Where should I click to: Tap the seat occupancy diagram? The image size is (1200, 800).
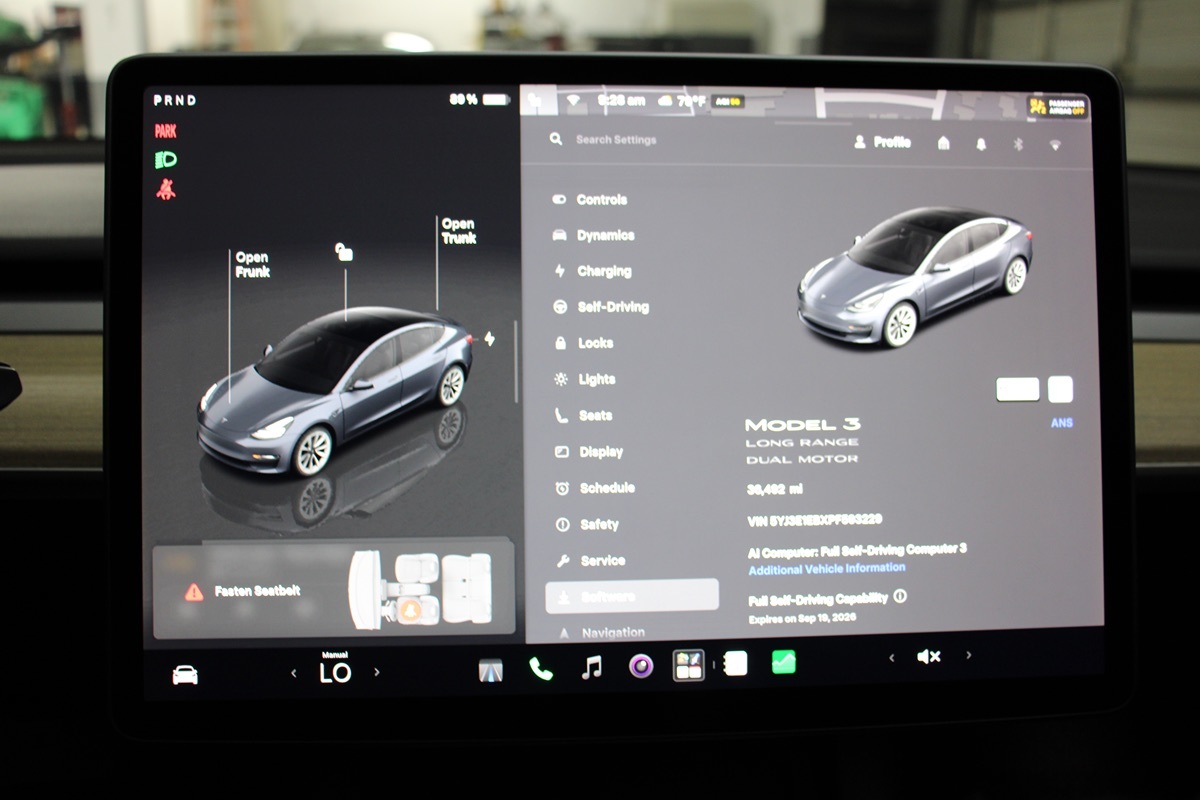click(x=423, y=589)
